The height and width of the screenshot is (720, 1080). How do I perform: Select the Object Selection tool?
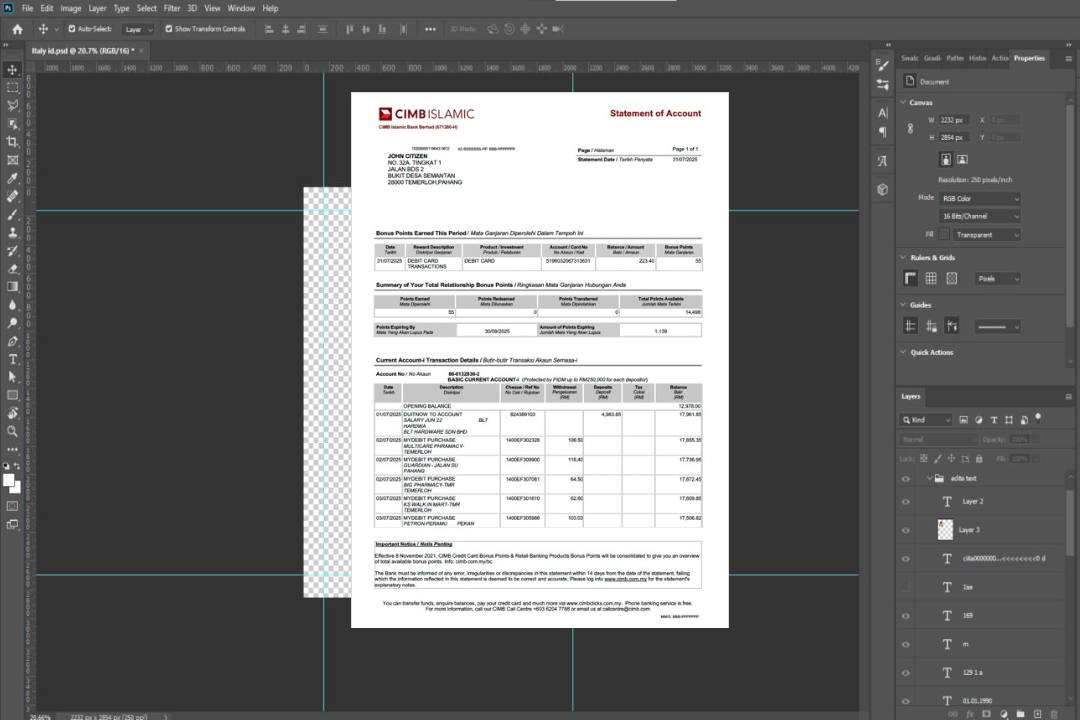pyautogui.click(x=12, y=124)
